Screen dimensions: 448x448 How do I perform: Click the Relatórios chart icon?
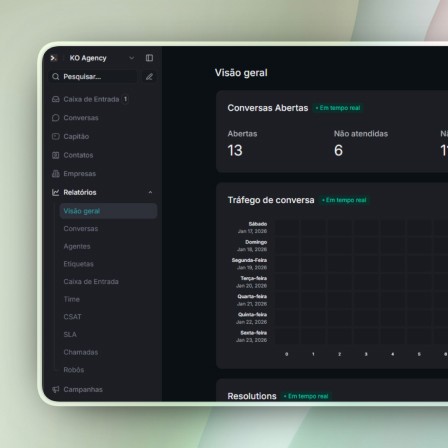click(56, 192)
